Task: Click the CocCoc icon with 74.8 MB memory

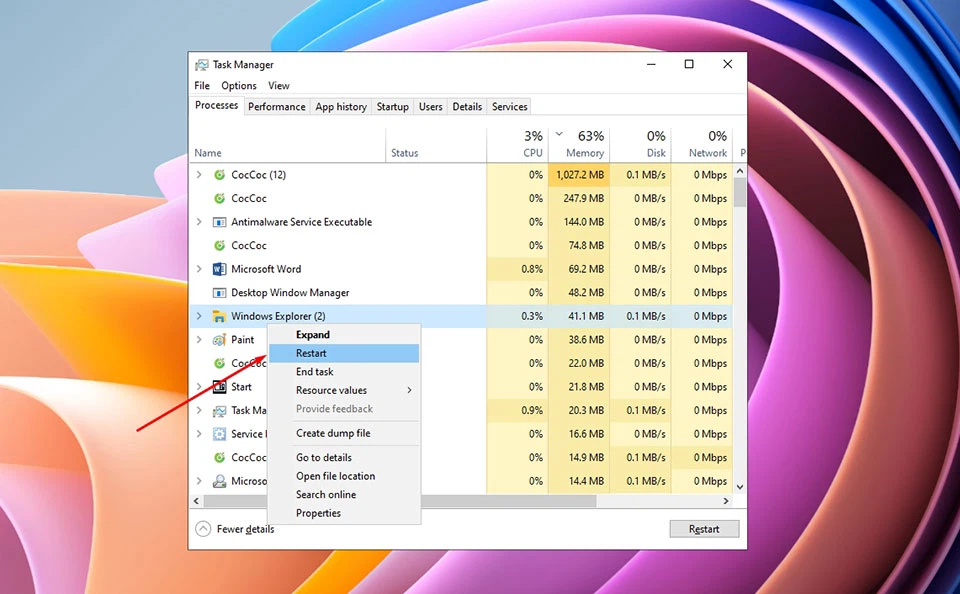Action: [219, 246]
